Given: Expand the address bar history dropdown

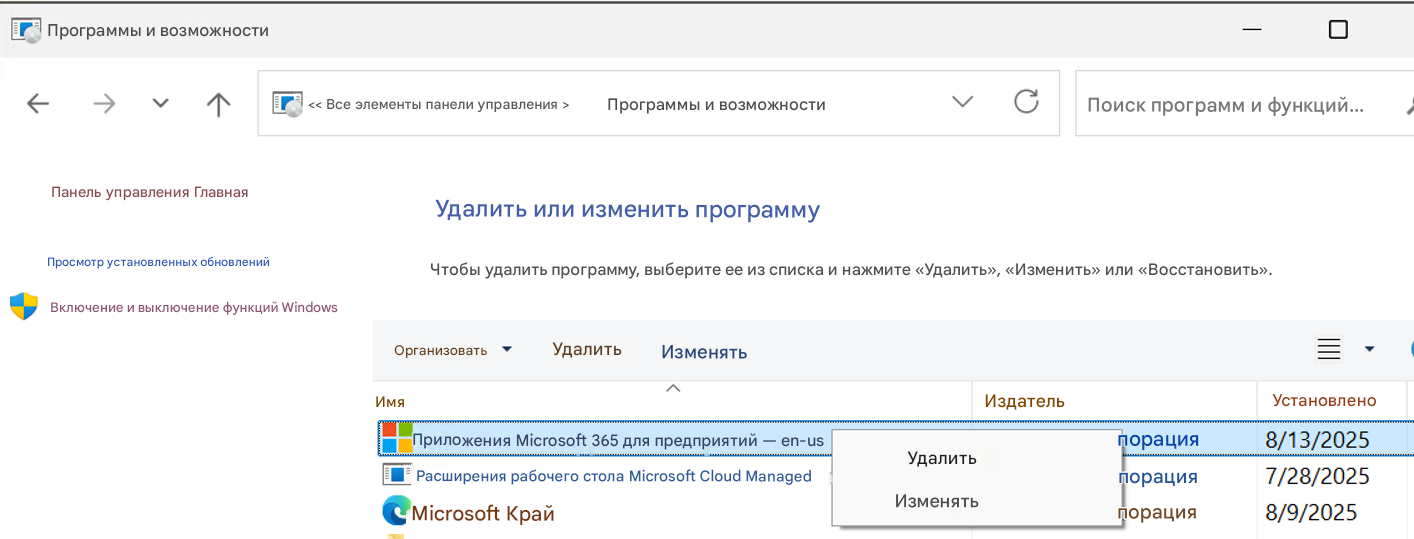Looking at the screenshot, I should point(962,102).
